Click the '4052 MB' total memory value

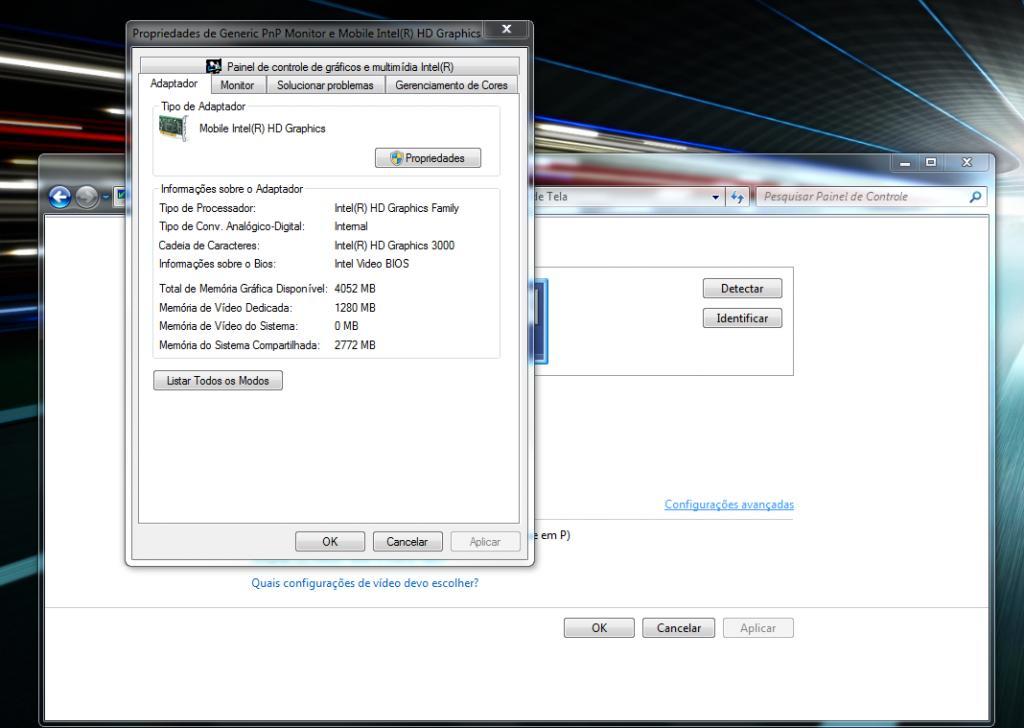click(355, 289)
